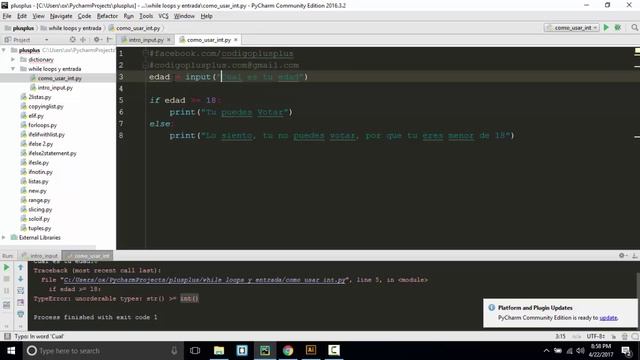Expand the dictionary folder

(13, 59)
